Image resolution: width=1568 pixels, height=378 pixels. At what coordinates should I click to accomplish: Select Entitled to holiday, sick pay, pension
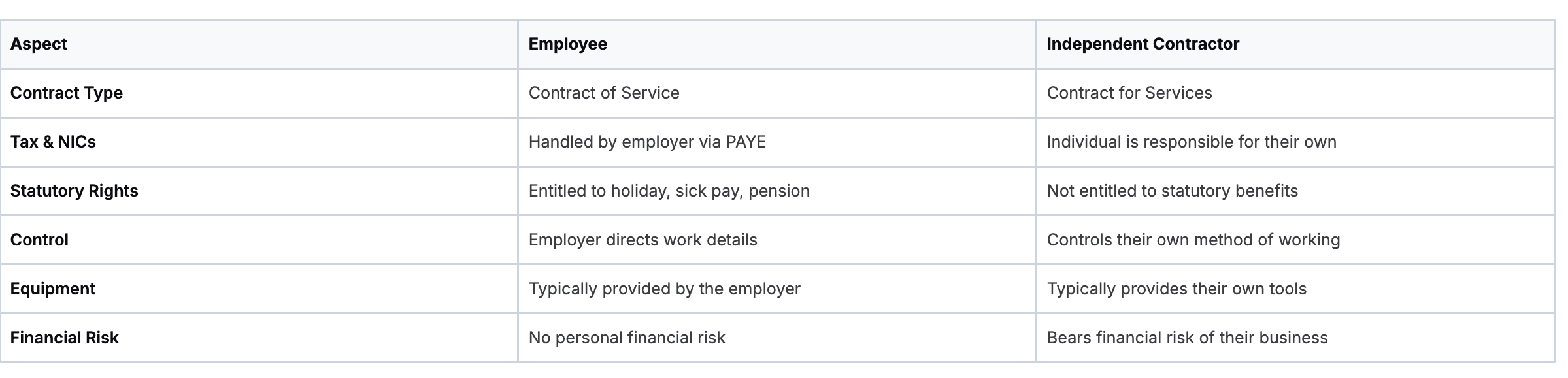[x=669, y=191]
